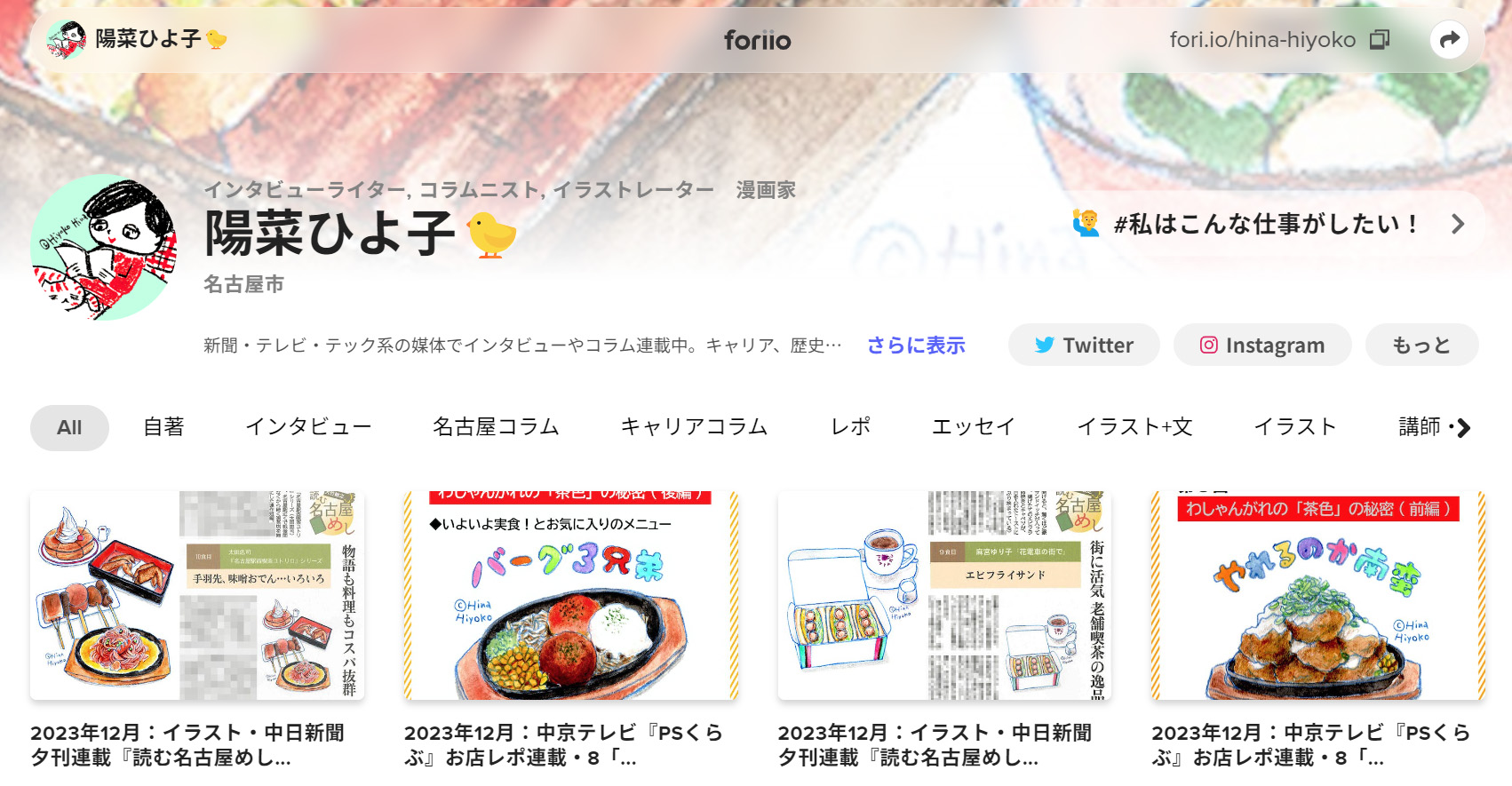Show more categories with right arrow

(x=1463, y=428)
